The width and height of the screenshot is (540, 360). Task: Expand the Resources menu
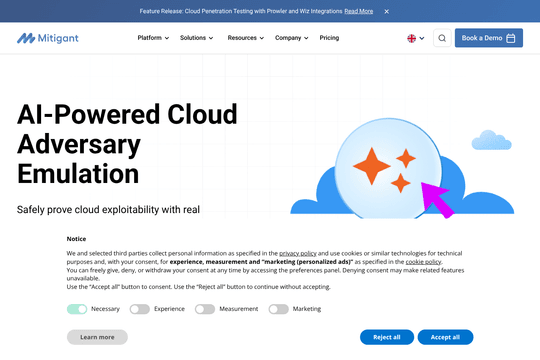click(246, 38)
